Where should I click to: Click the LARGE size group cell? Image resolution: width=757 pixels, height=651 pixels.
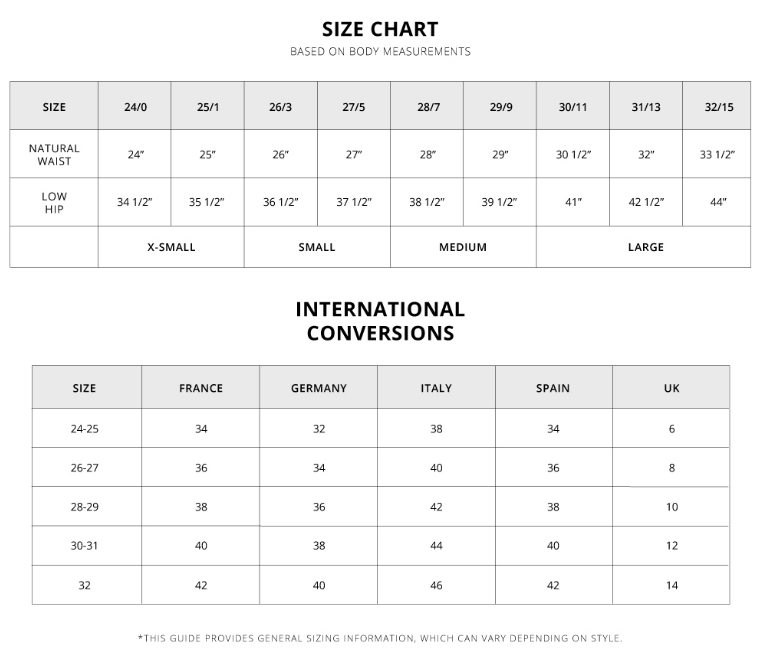click(x=645, y=247)
